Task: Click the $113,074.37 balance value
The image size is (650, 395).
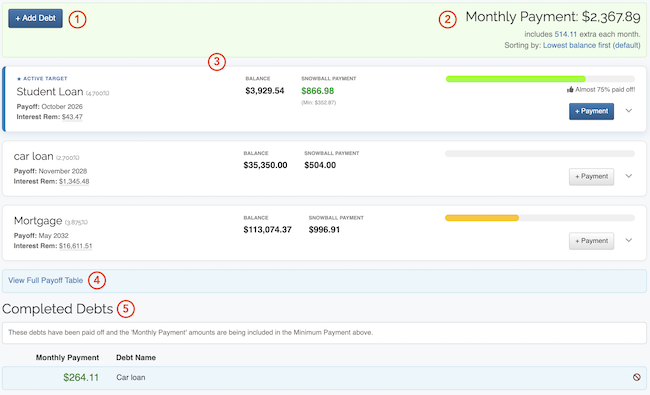Action: point(267,230)
